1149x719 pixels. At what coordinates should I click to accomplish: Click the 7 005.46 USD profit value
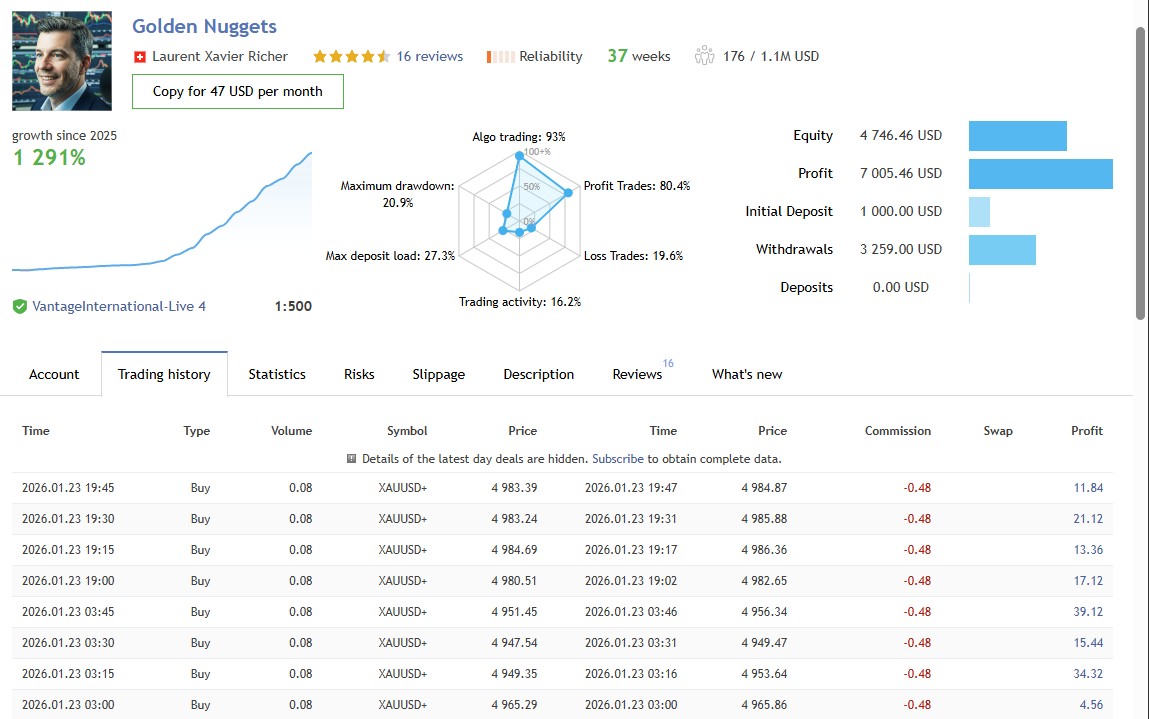click(901, 174)
